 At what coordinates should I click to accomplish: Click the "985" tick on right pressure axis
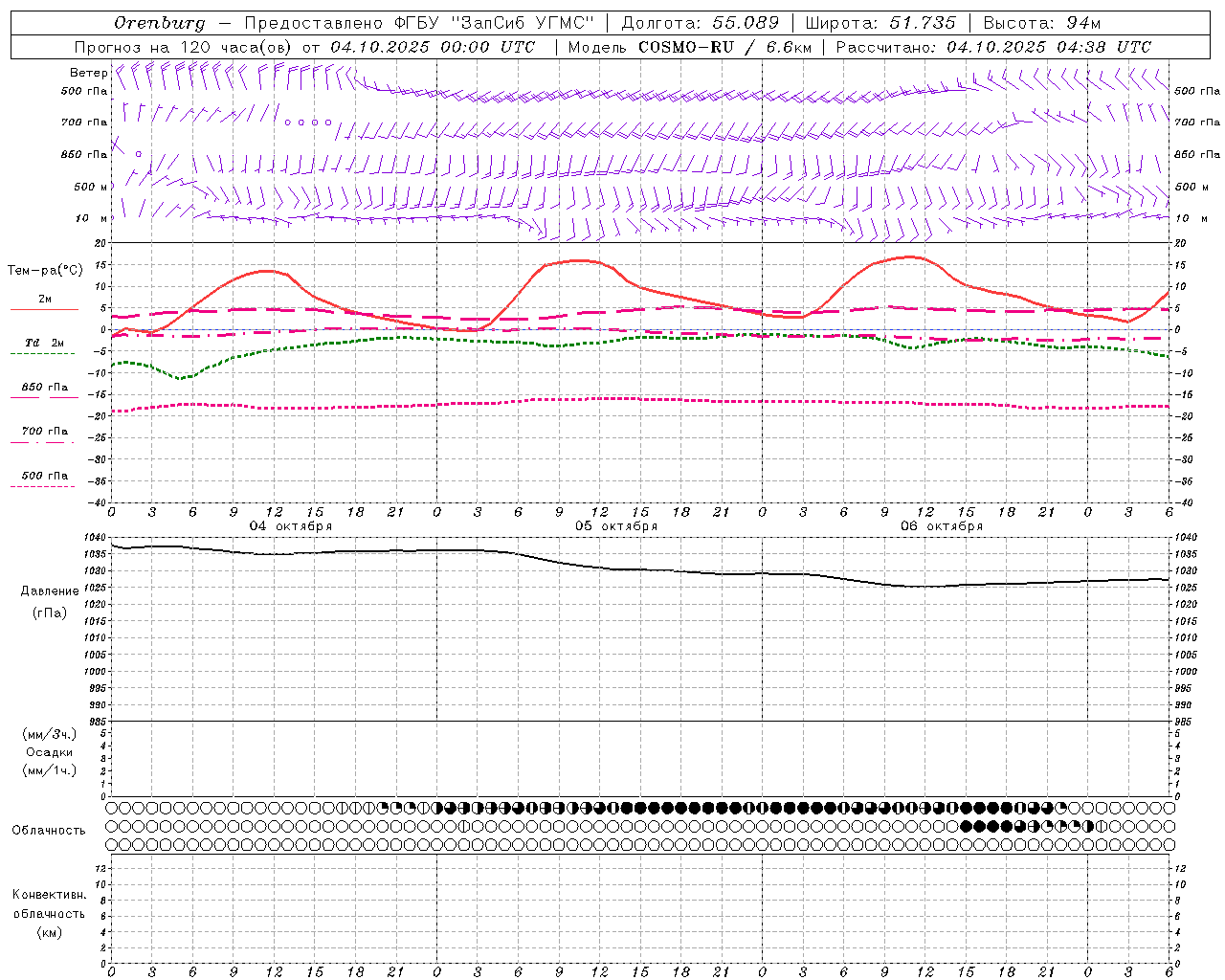1185,722
